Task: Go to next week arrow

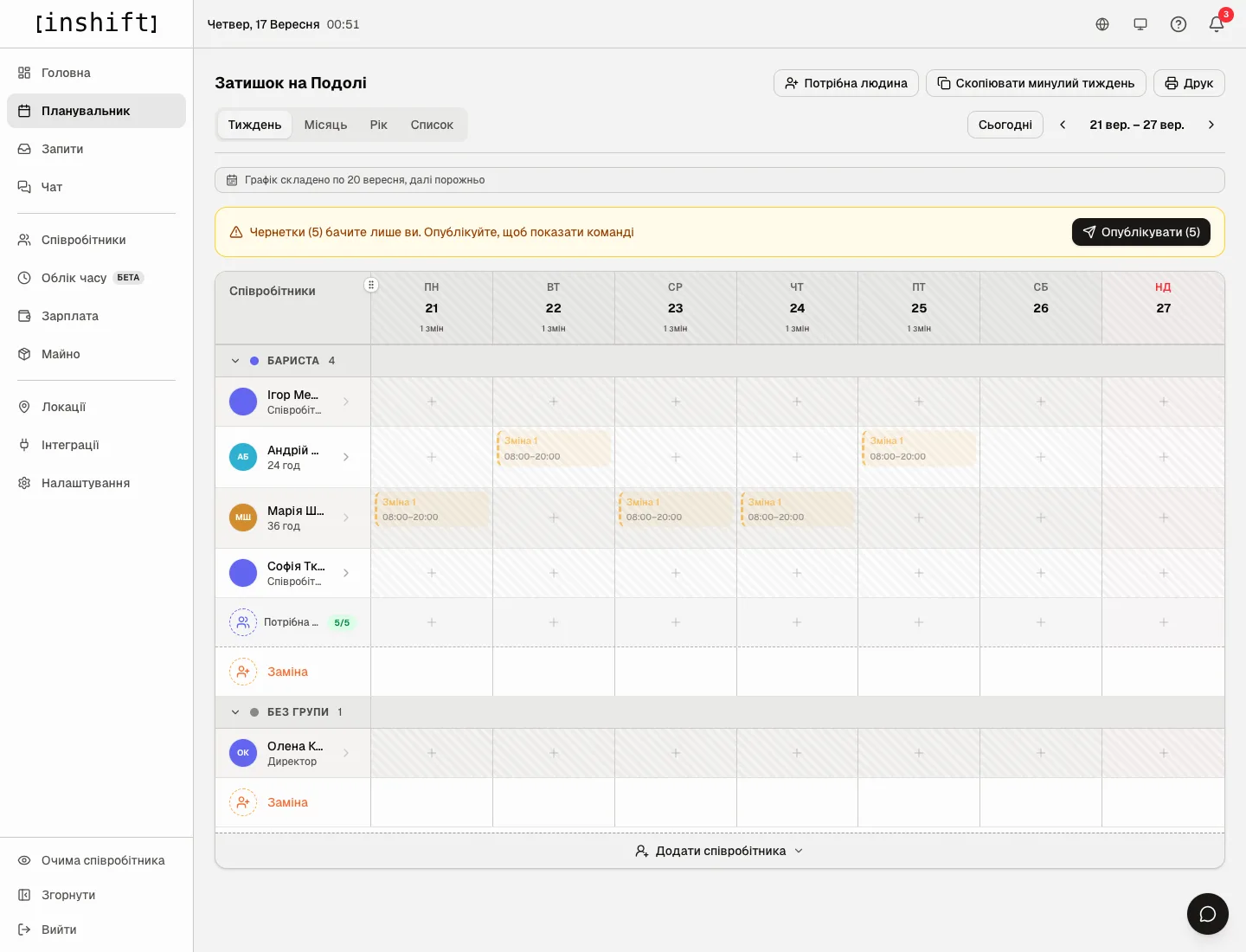Action: click(x=1211, y=125)
